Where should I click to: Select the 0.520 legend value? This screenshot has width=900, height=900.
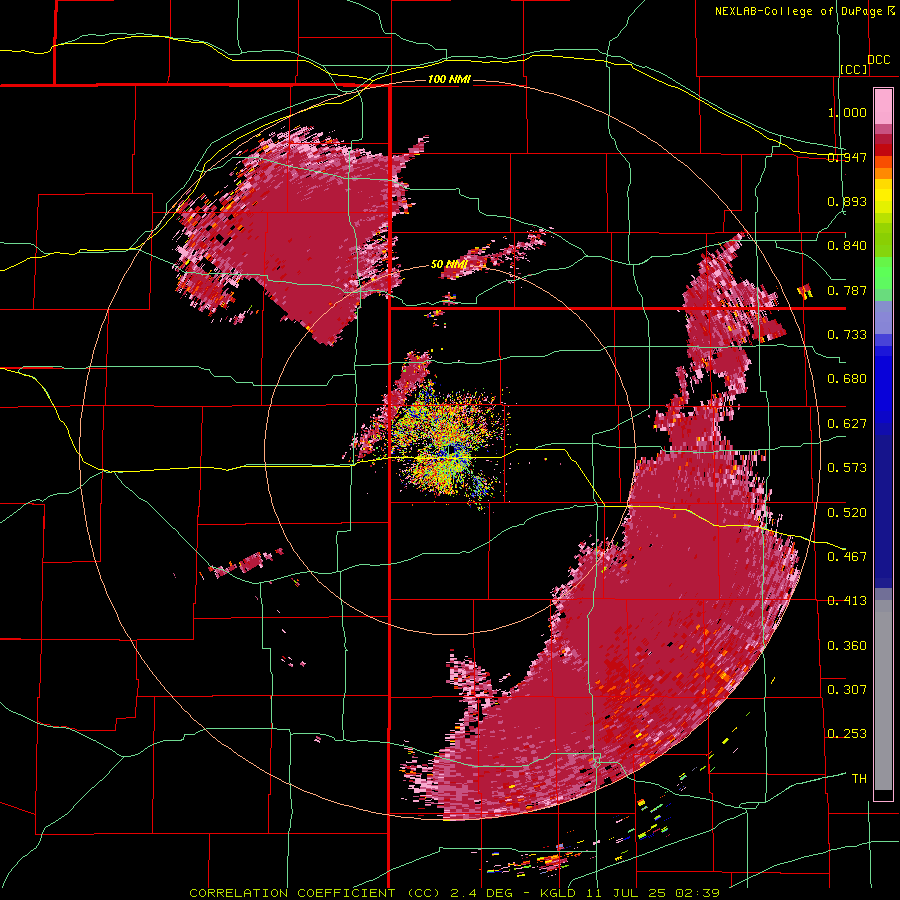pos(847,512)
